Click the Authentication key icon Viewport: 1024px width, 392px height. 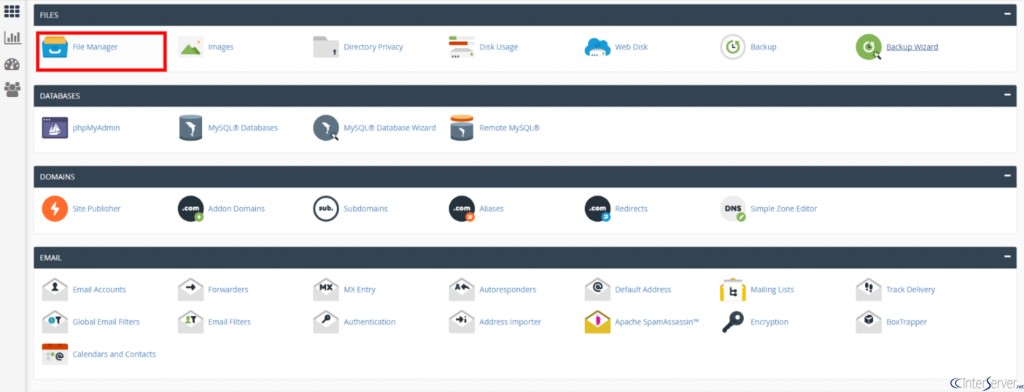tap(326, 322)
